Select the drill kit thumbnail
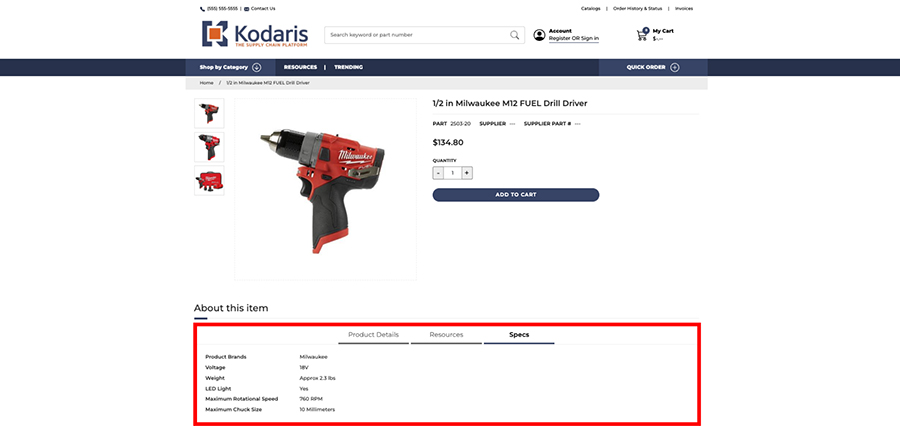The image size is (900, 426). click(209, 181)
